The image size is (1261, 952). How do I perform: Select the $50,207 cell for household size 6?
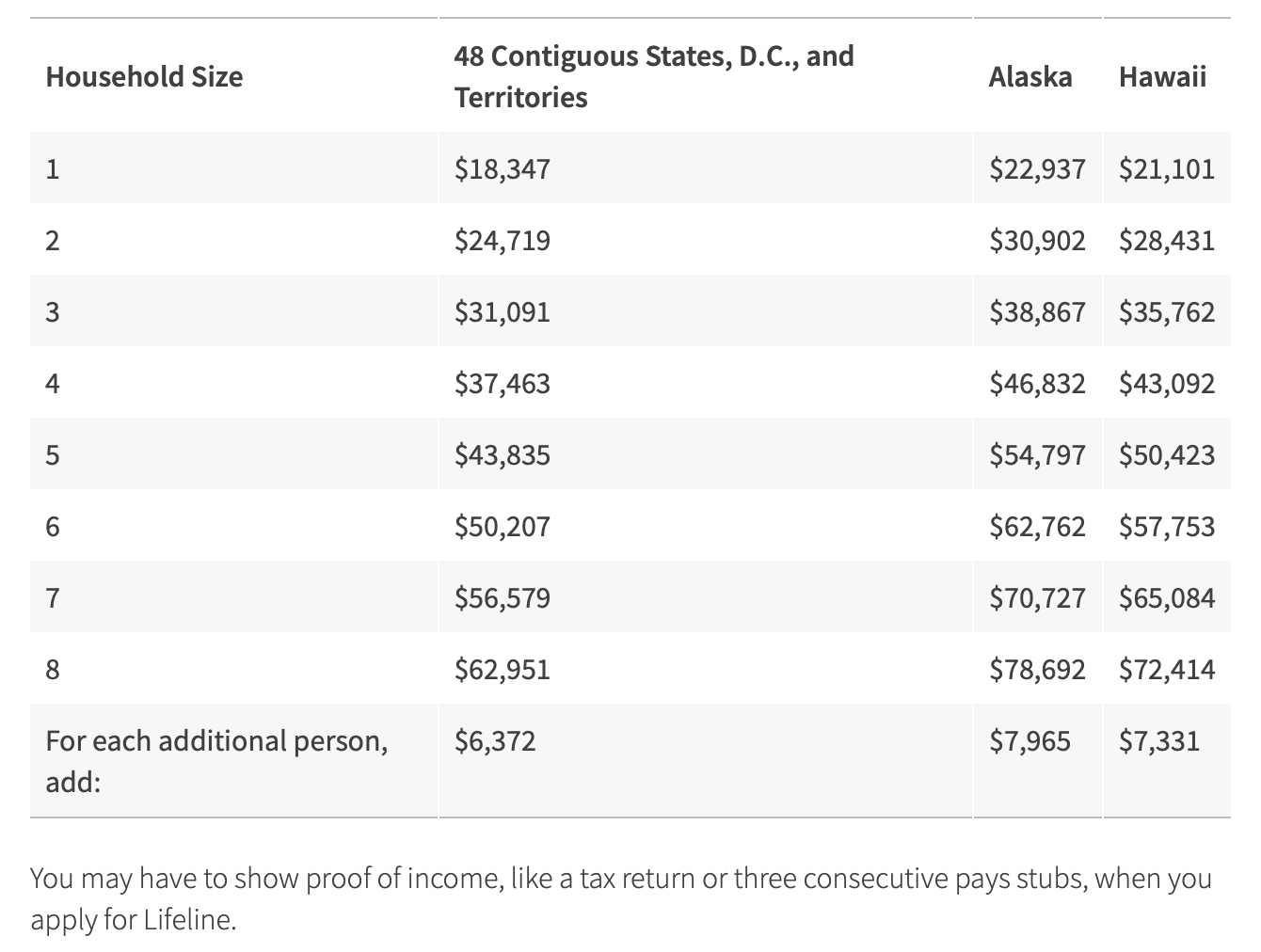[x=503, y=526]
